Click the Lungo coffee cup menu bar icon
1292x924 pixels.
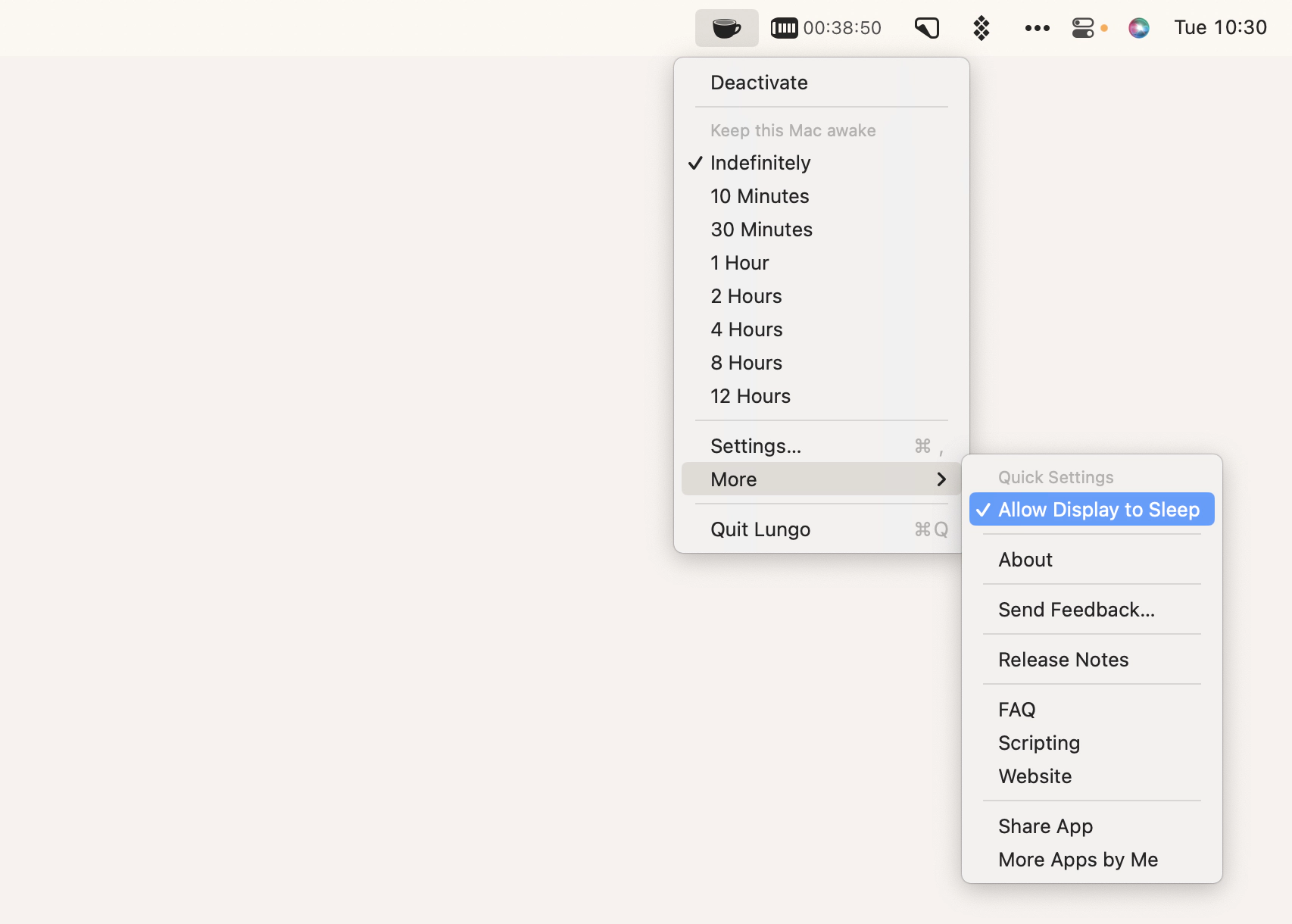point(726,28)
